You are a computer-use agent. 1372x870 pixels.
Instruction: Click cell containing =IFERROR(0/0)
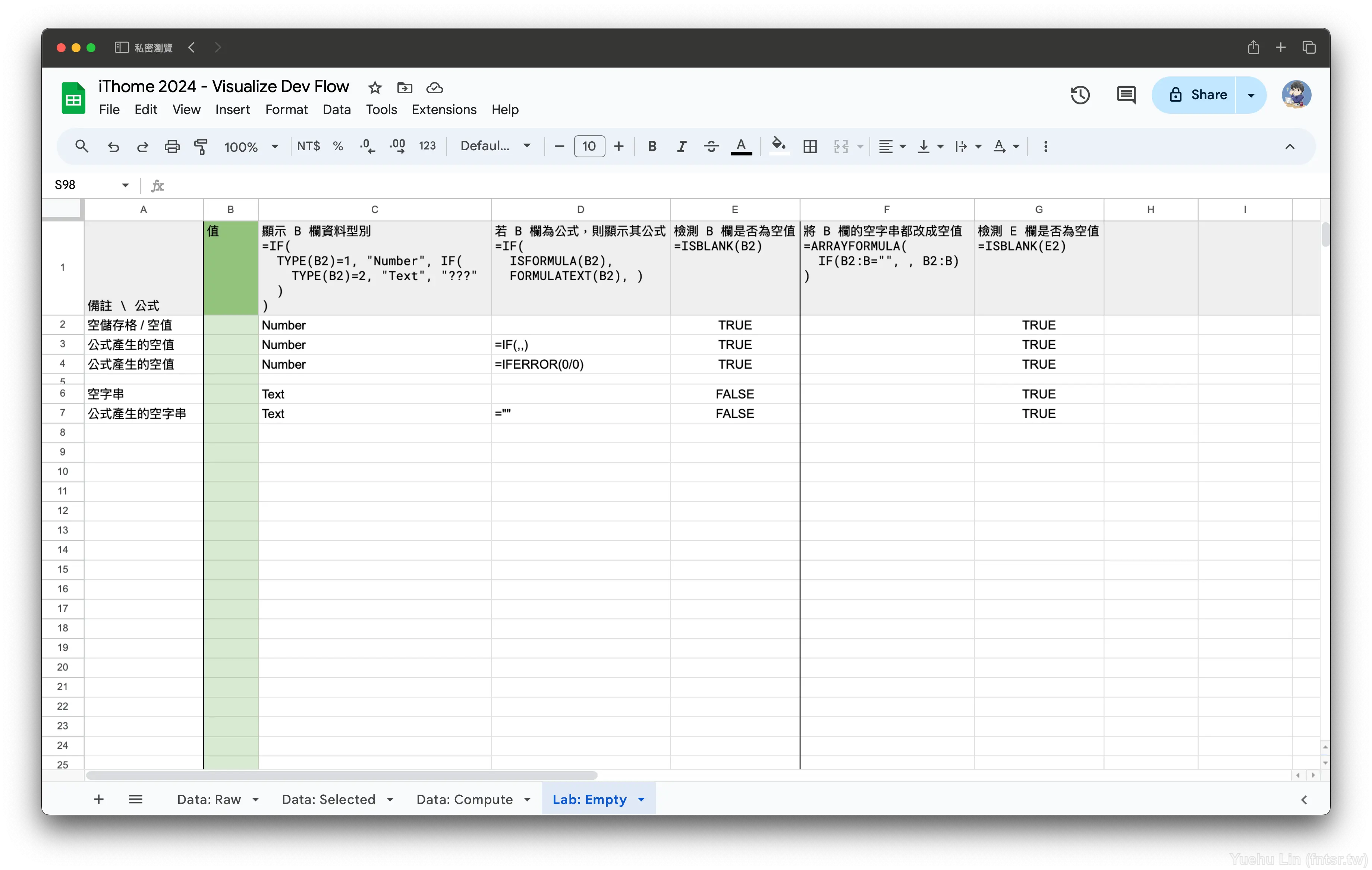pos(580,364)
